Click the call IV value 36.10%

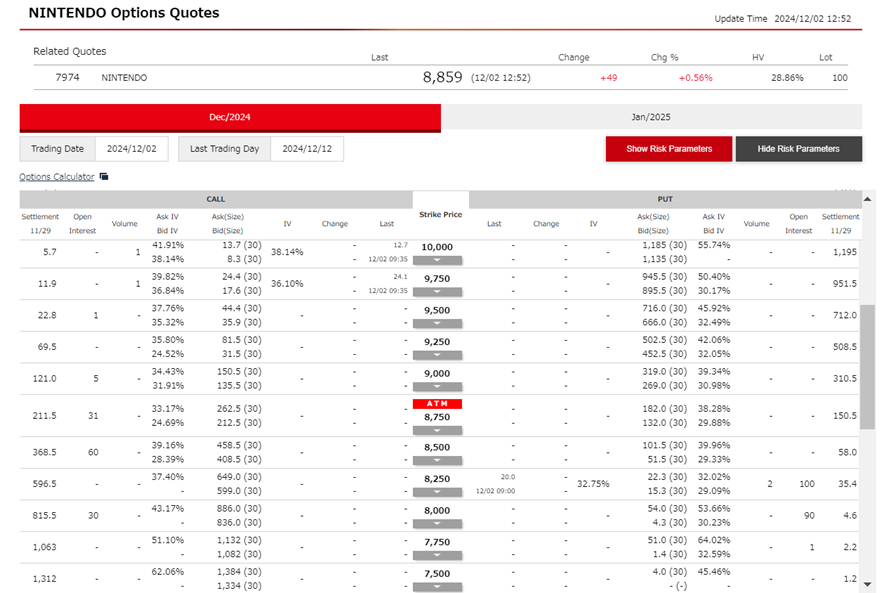tap(287, 284)
